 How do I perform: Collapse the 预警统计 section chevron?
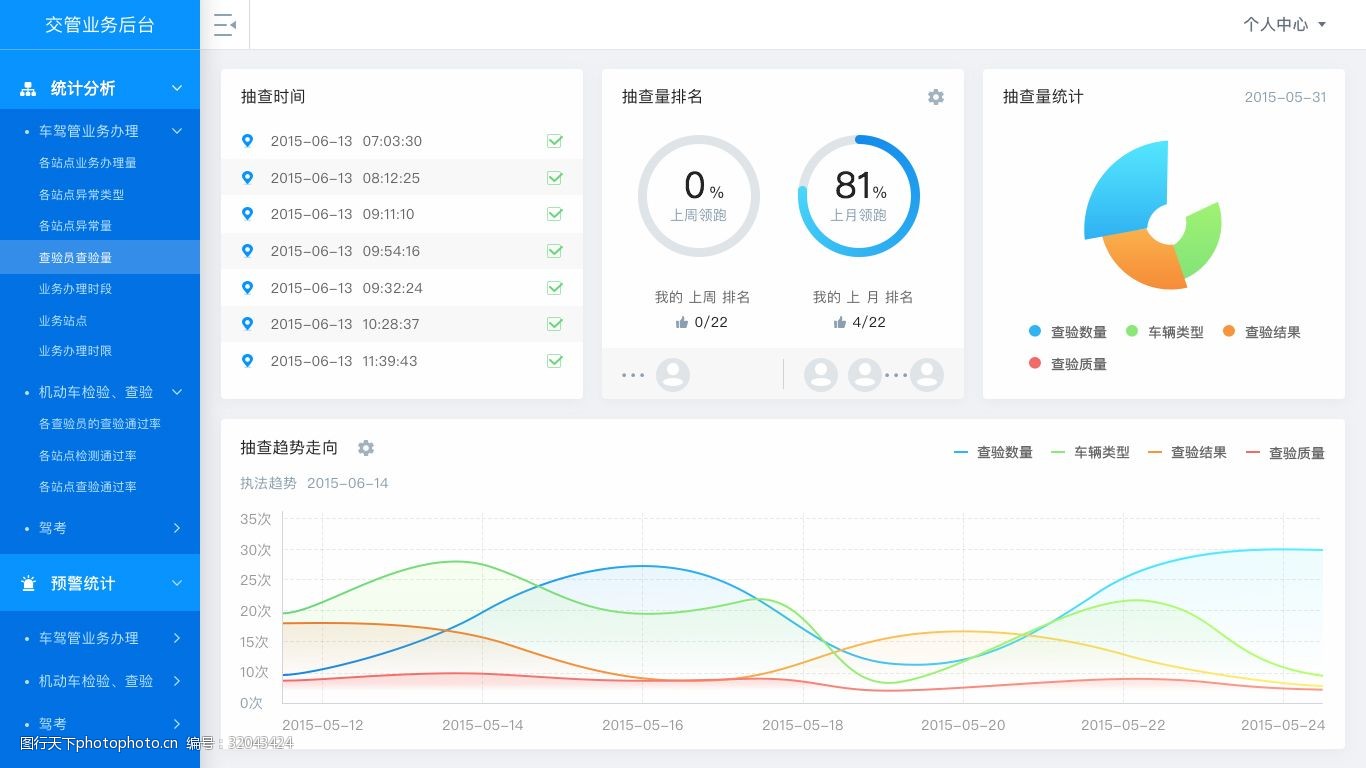(x=177, y=583)
